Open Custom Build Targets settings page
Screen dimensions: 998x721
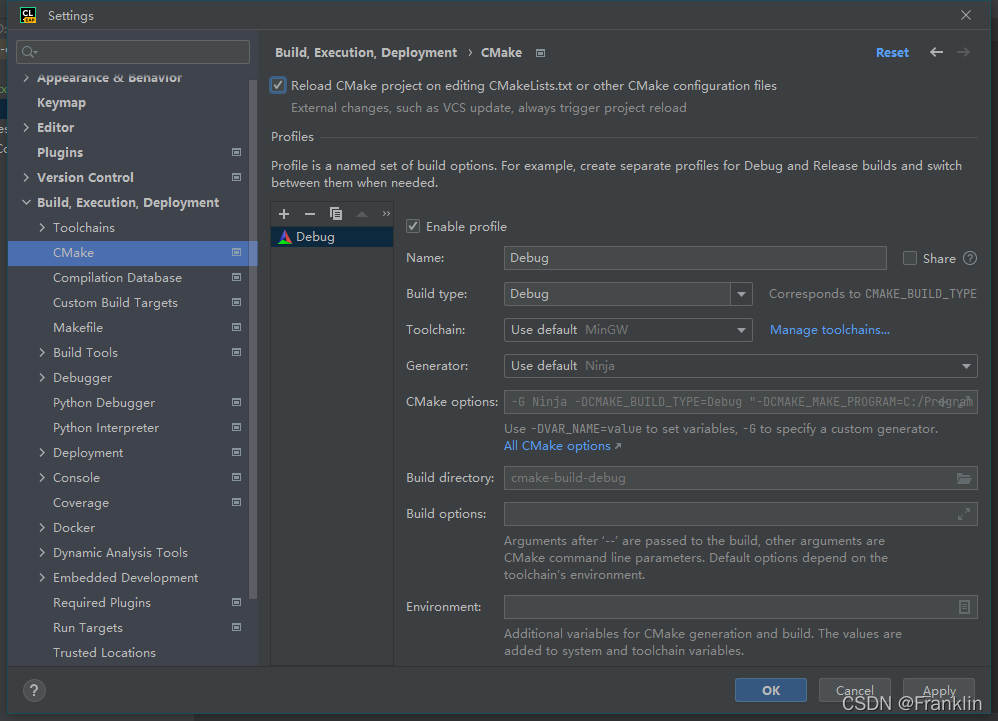point(115,303)
